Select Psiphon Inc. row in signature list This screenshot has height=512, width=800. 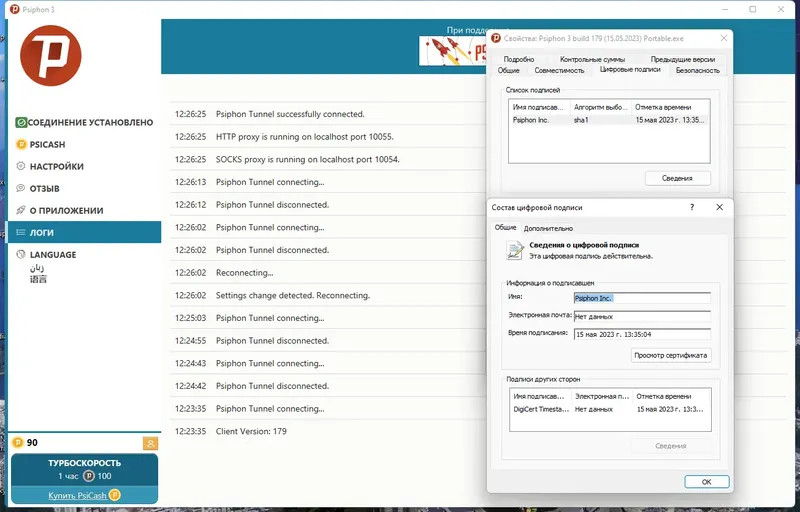[x=609, y=120]
